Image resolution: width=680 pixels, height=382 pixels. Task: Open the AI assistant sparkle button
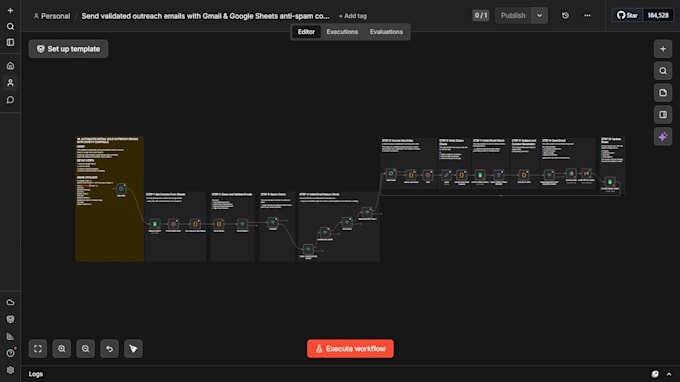(x=663, y=137)
